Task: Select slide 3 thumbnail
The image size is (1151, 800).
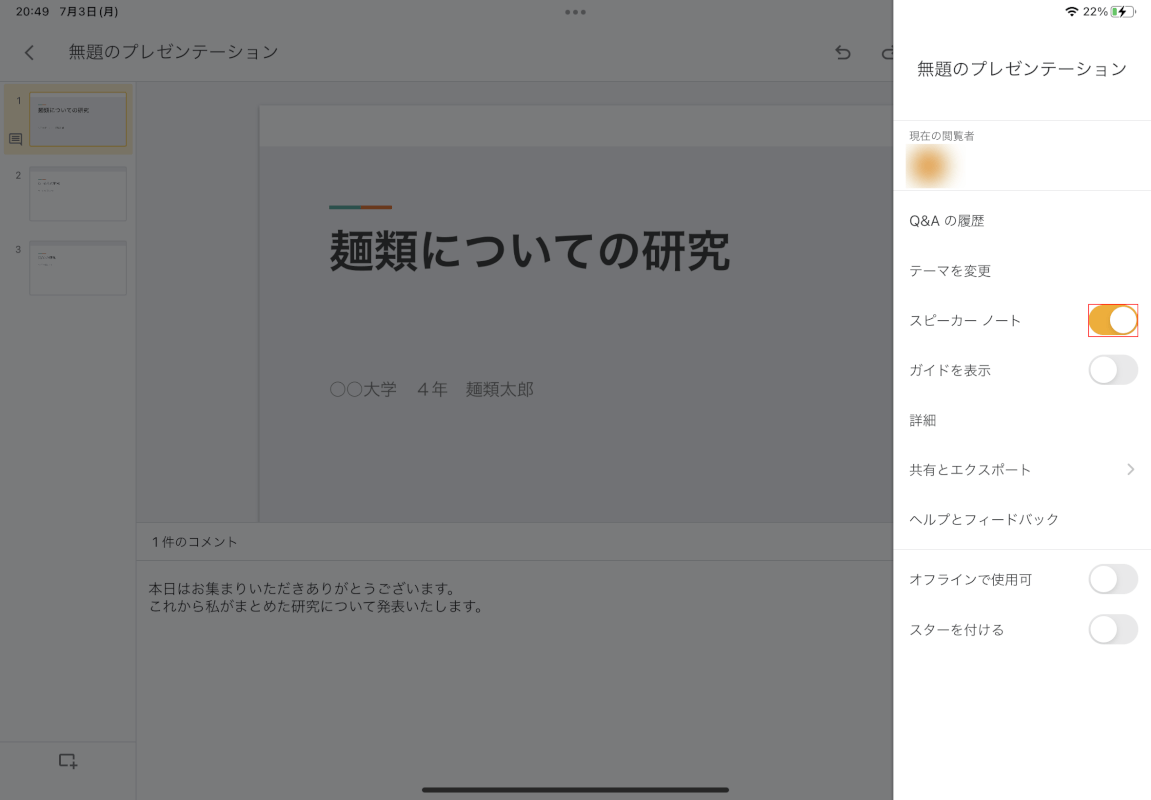Action: (x=78, y=268)
